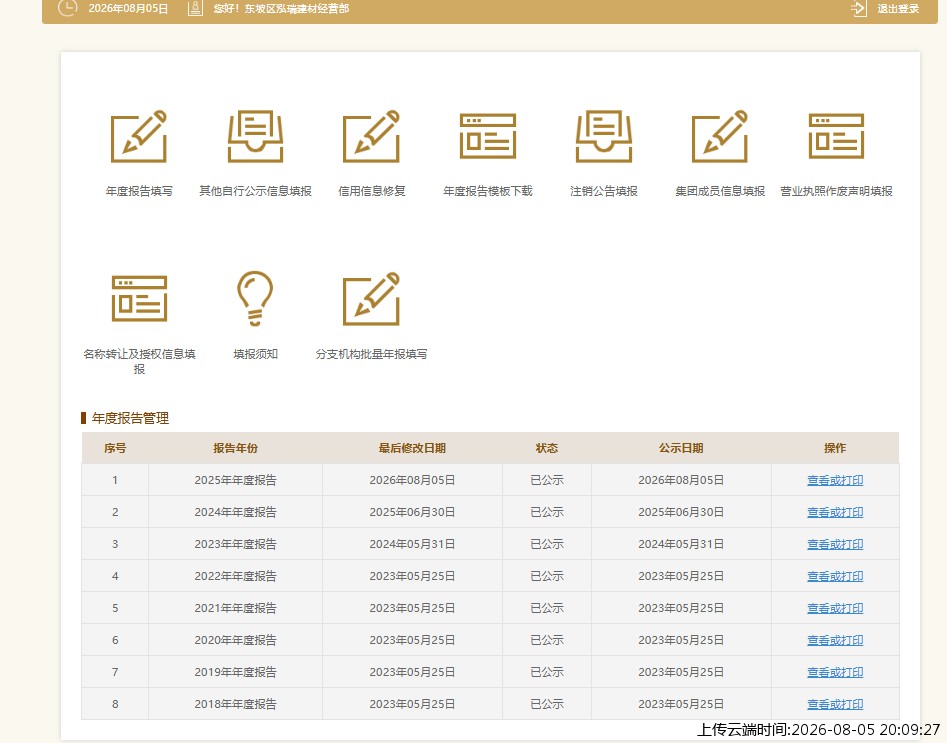Click the 状态 column header

(x=547, y=448)
